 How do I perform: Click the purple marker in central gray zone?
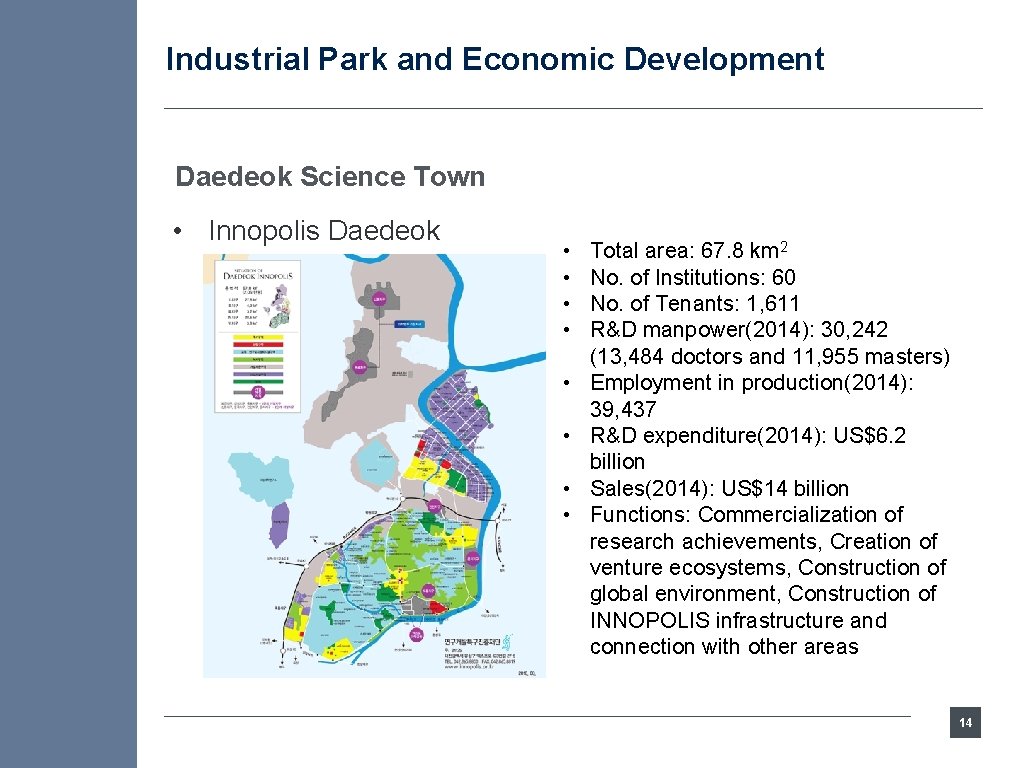click(x=360, y=367)
